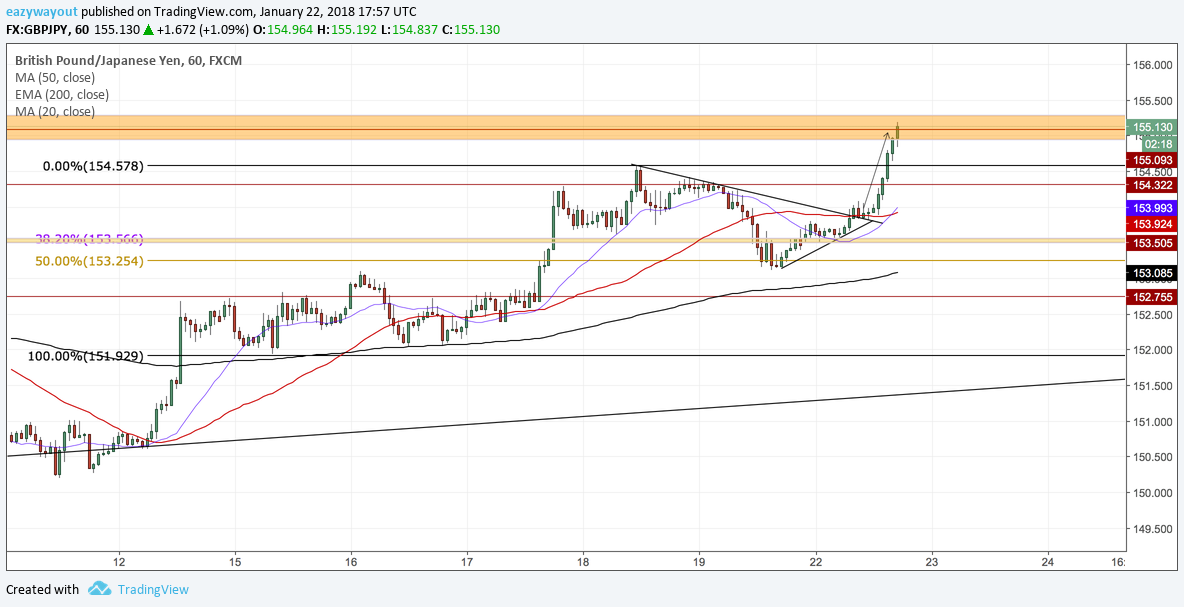Viewport: 1184px width, 607px height.
Task: Click the blue 153.993 MA price tag
Action: 1151,208
